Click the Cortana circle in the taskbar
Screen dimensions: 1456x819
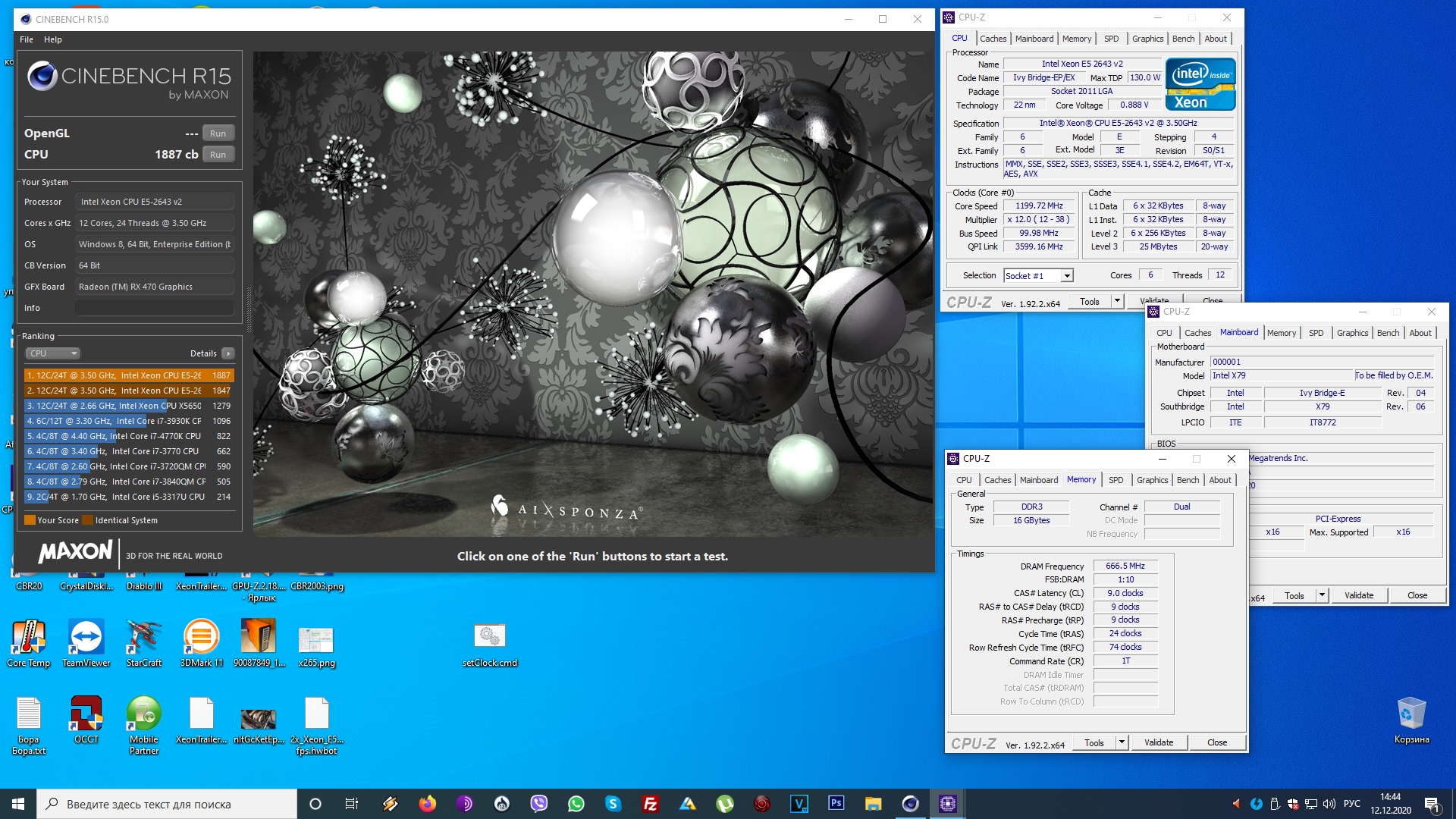click(315, 804)
